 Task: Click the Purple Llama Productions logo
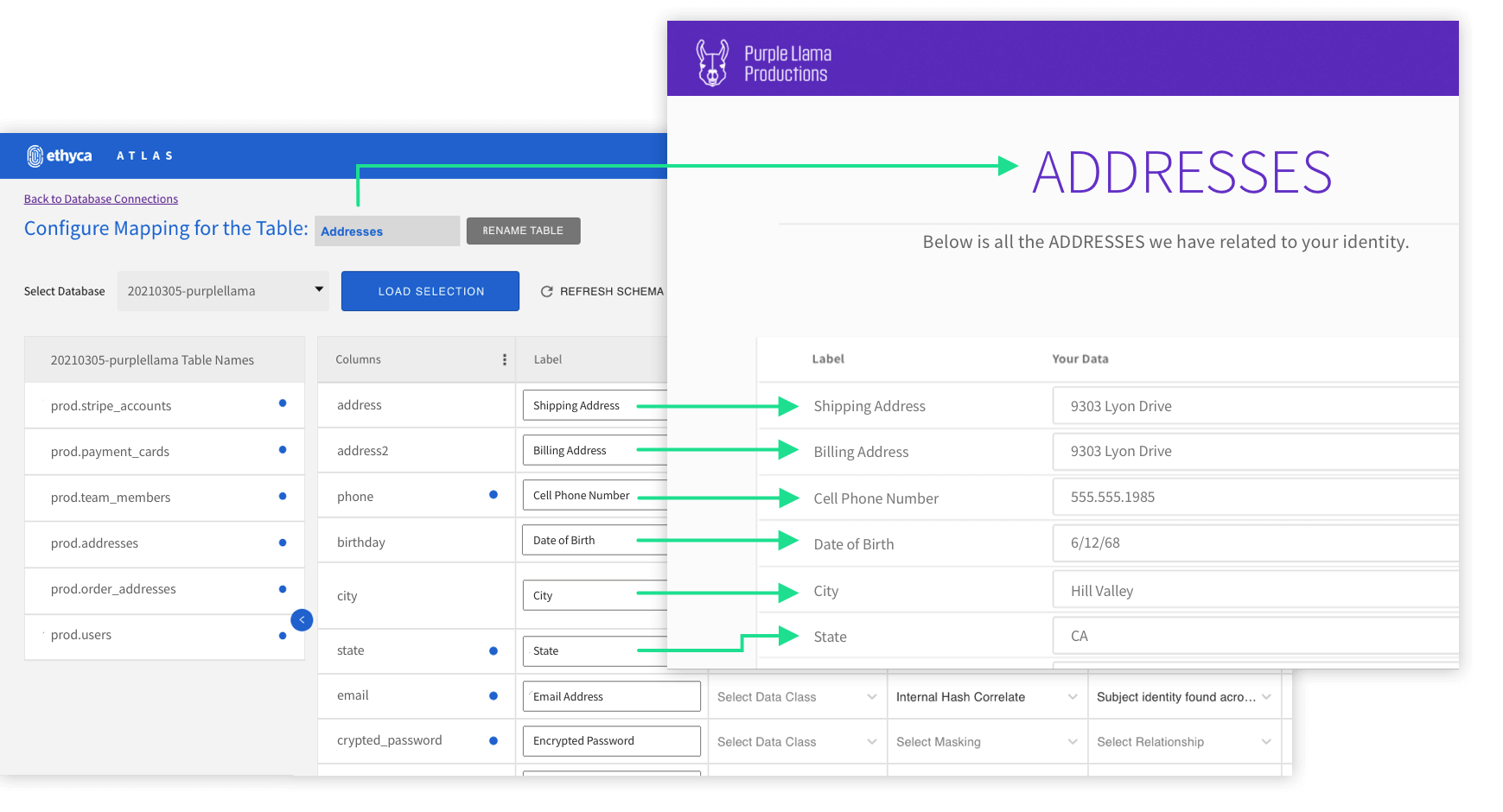763,63
